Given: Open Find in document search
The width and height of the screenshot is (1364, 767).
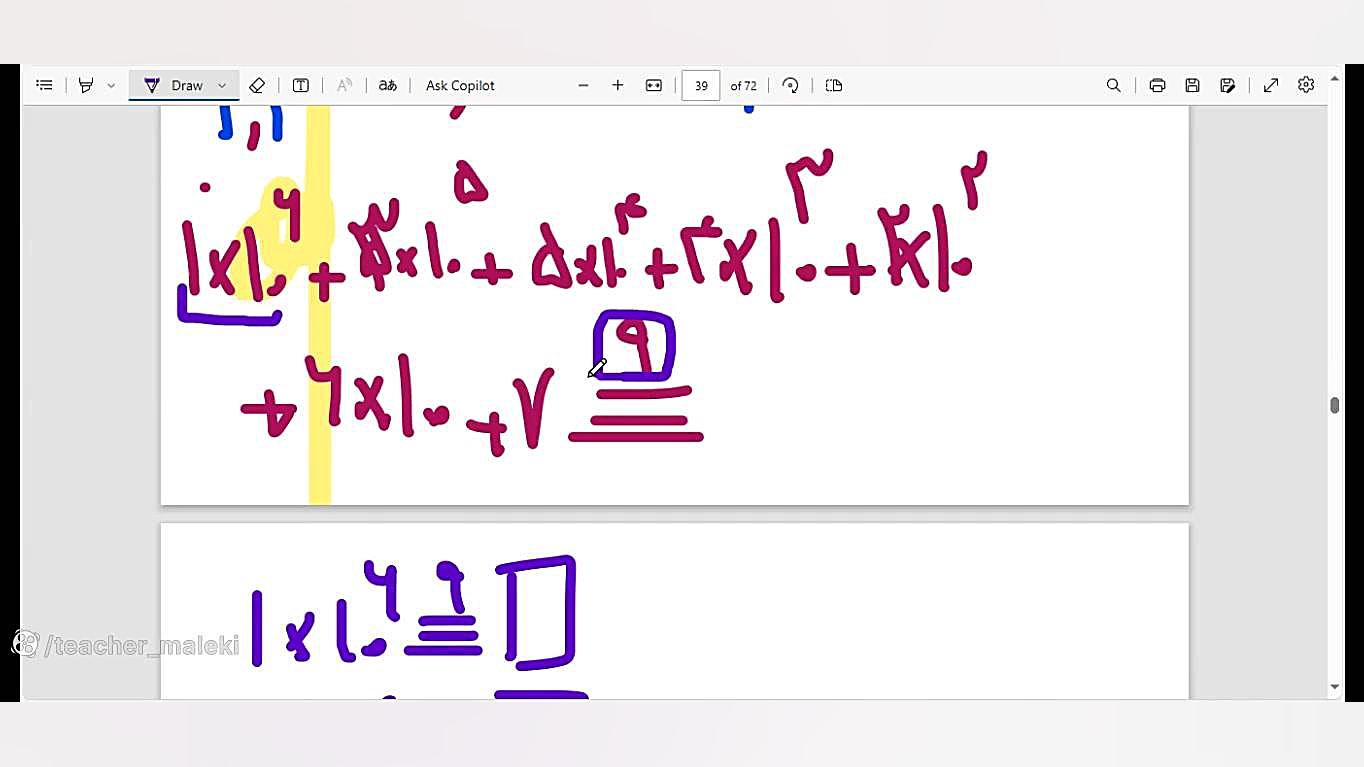Looking at the screenshot, I should 1113,85.
